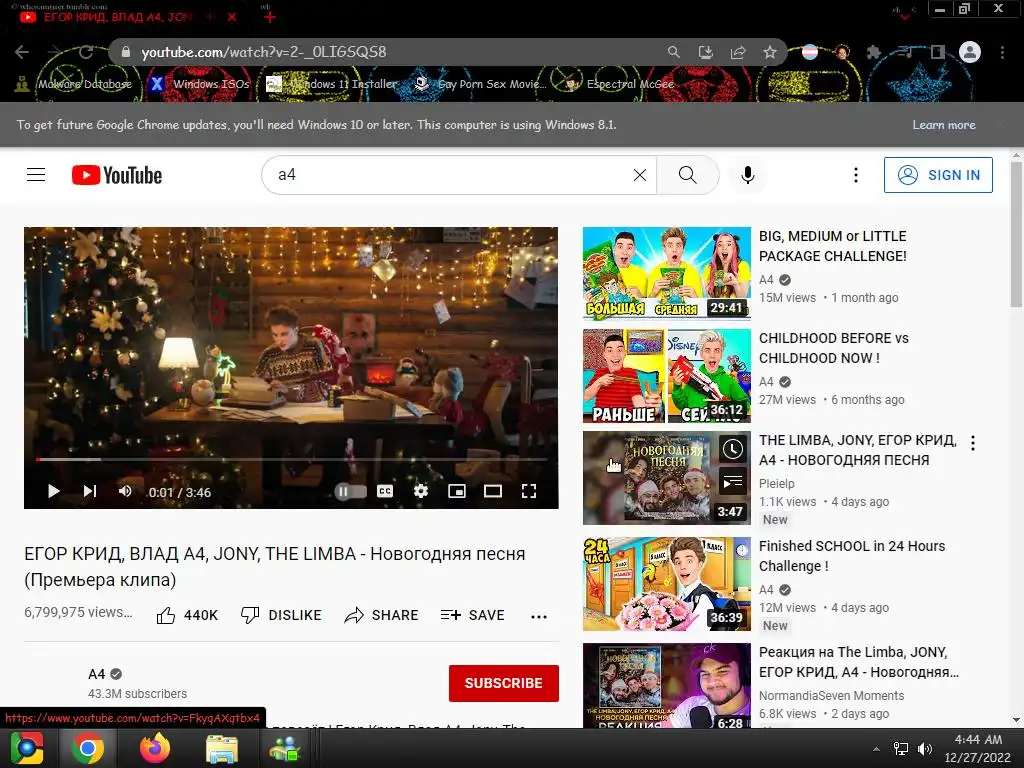
Task: Open Finished SCHOOL in 24 Hours thumbnail
Action: coord(667,584)
